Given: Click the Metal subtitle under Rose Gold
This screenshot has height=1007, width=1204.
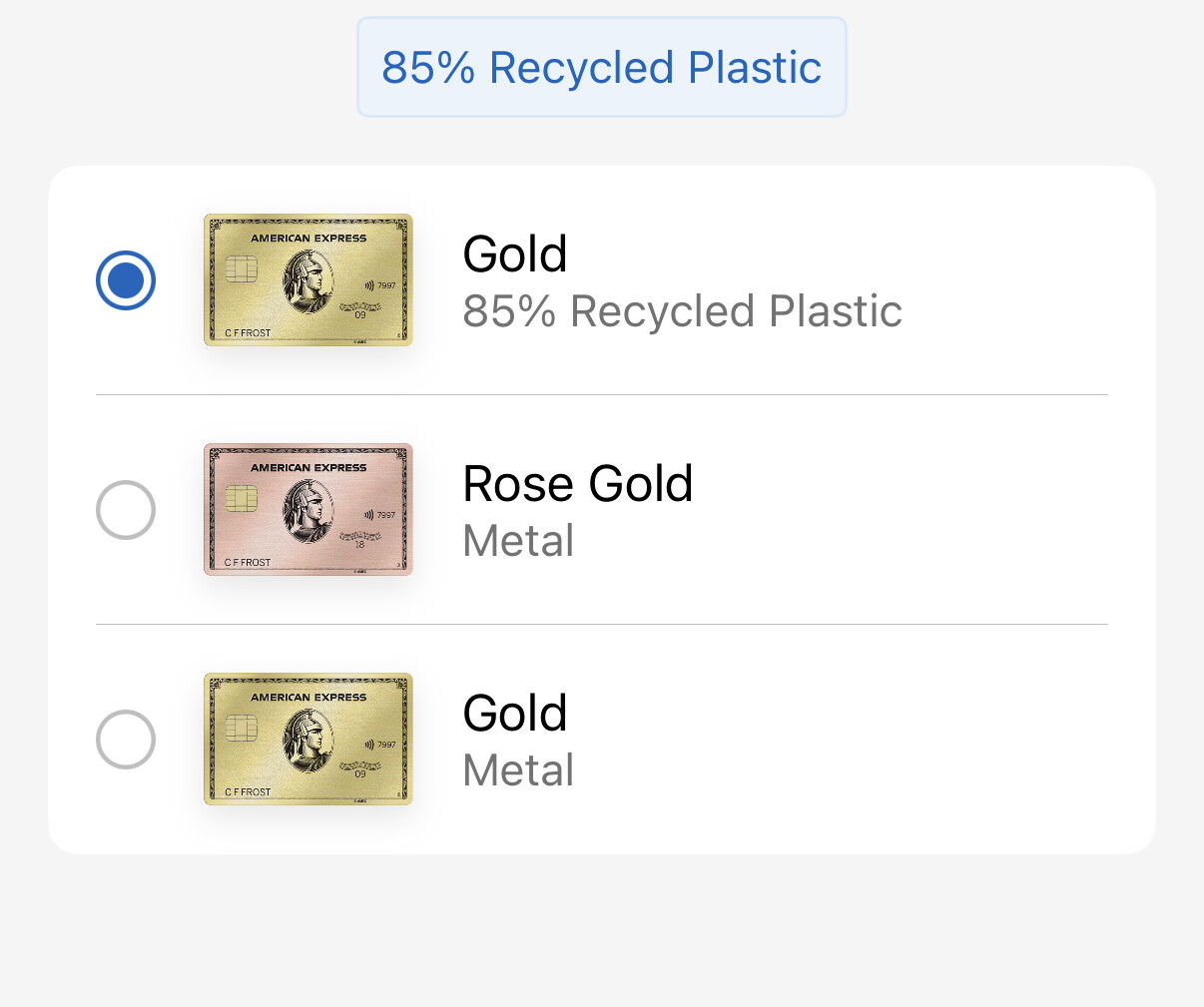Looking at the screenshot, I should coord(518,541).
